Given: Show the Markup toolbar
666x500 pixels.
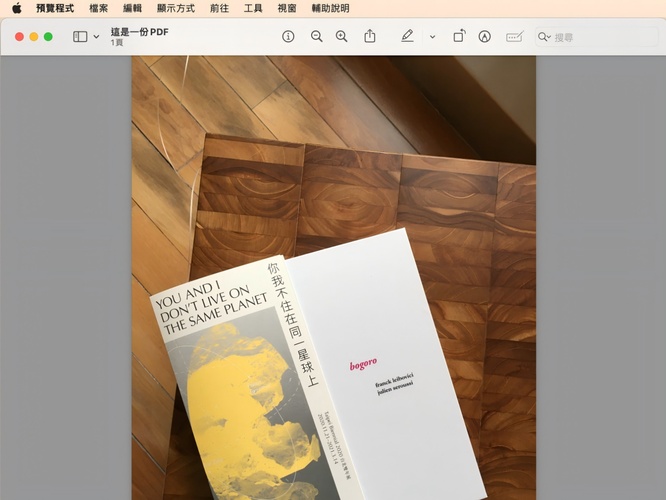Looking at the screenshot, I should pos(485,36).
